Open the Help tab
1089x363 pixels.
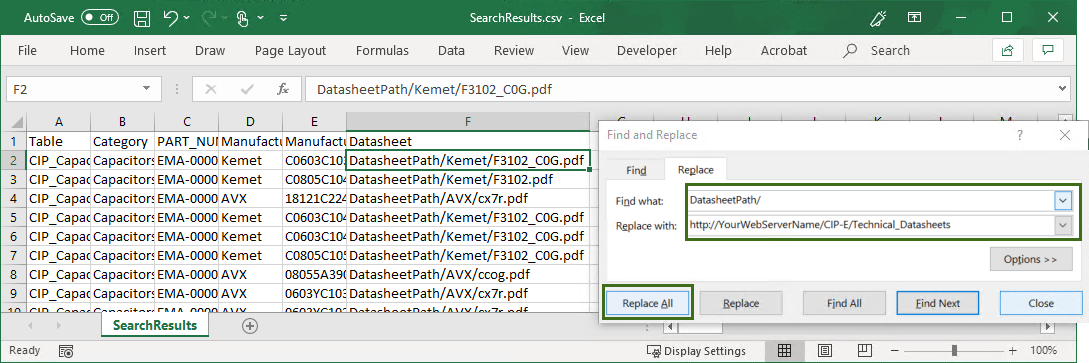[x=718, y=51]
